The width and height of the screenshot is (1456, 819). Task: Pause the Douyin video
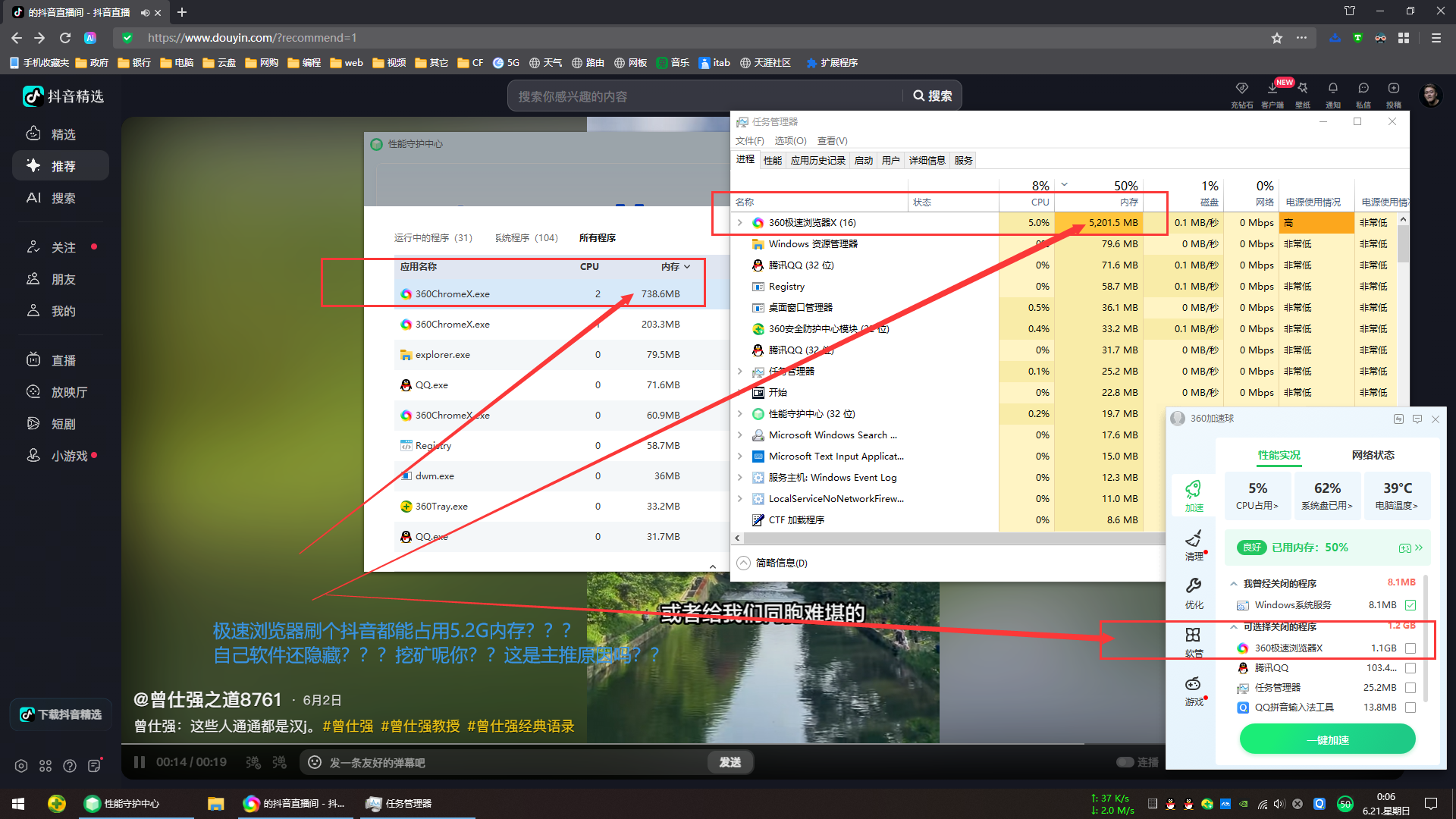click(140, 762)
